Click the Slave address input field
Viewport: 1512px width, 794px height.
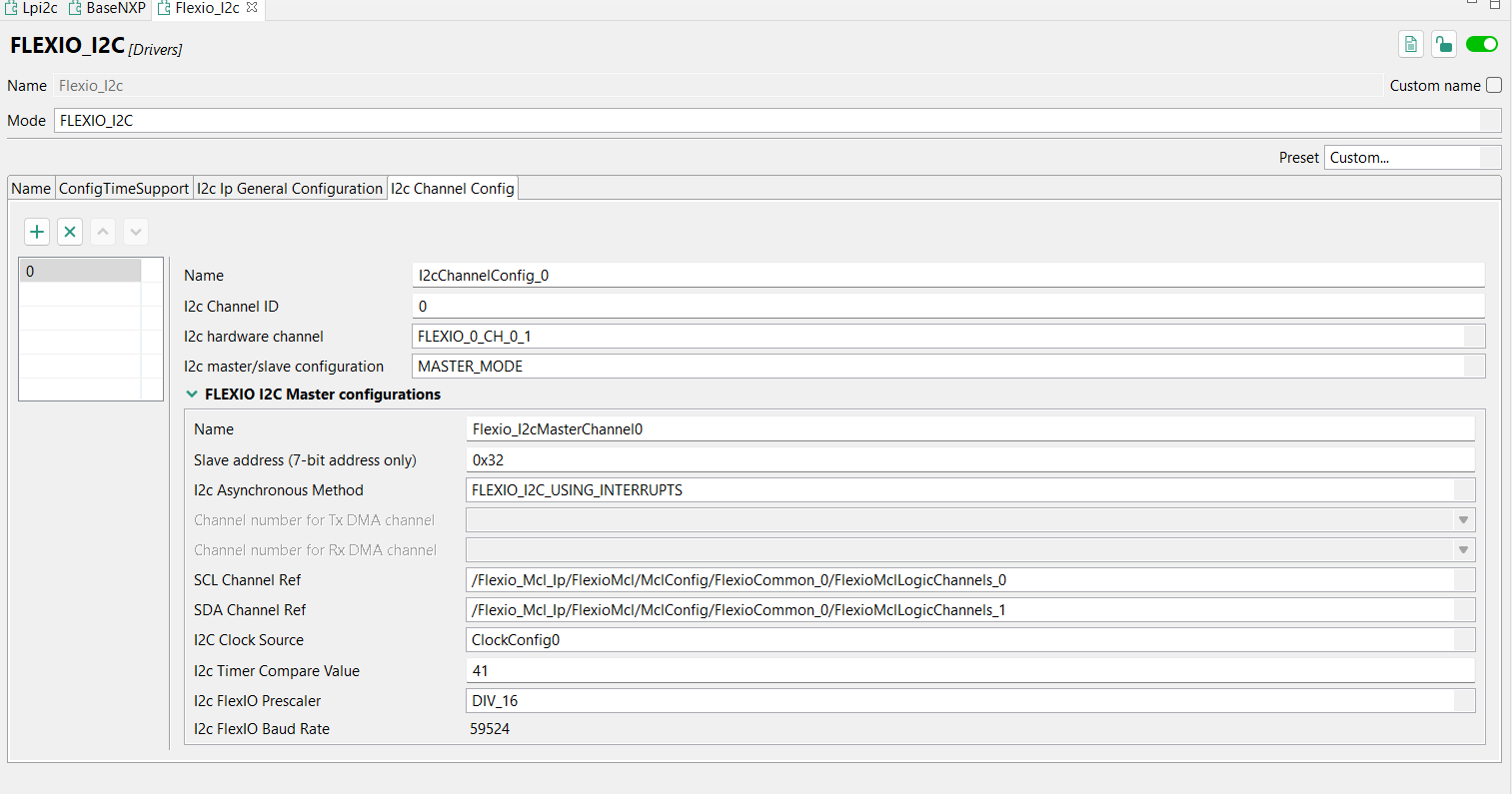(x=969, y=460)
